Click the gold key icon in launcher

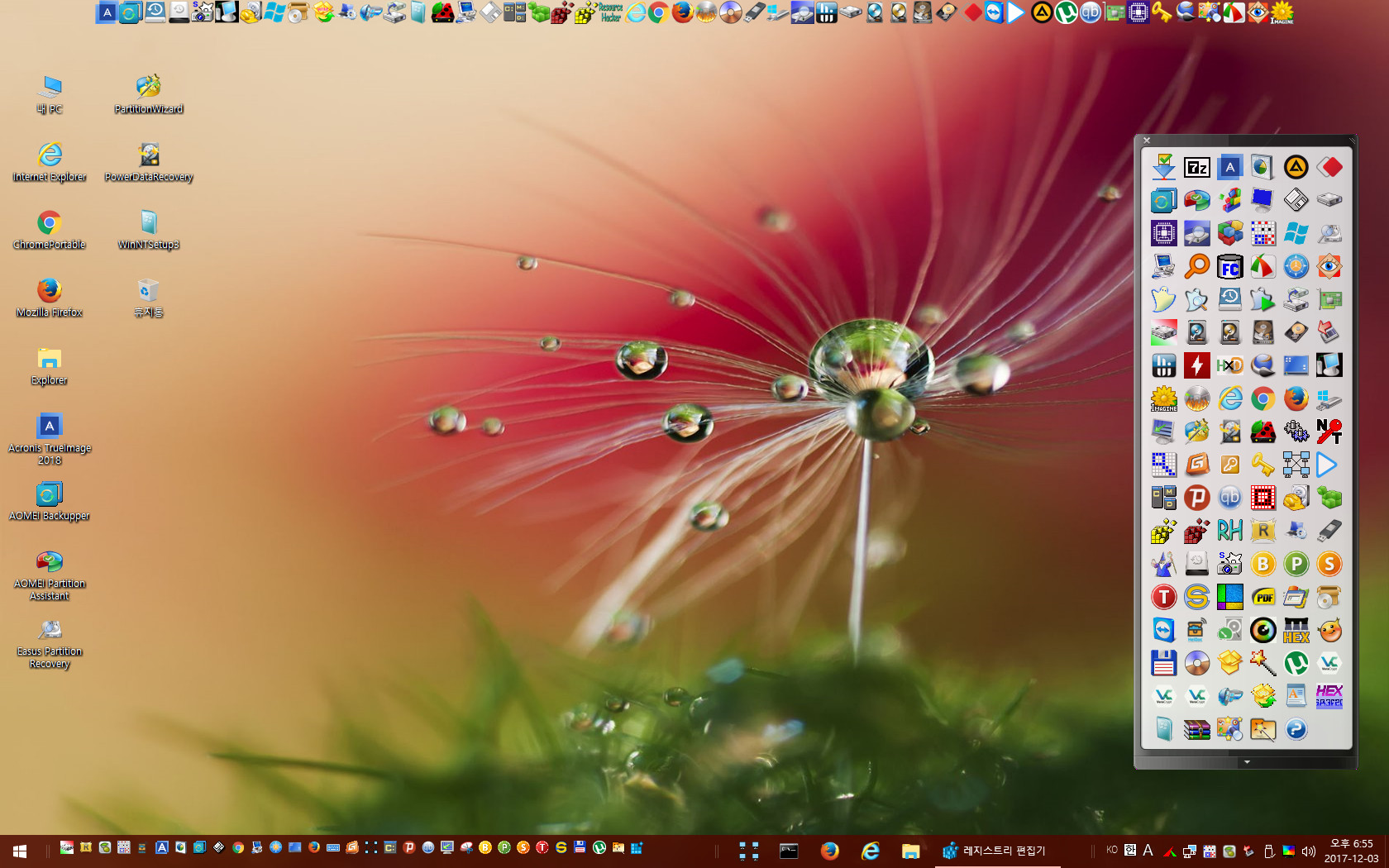[x=1263, y=465]
